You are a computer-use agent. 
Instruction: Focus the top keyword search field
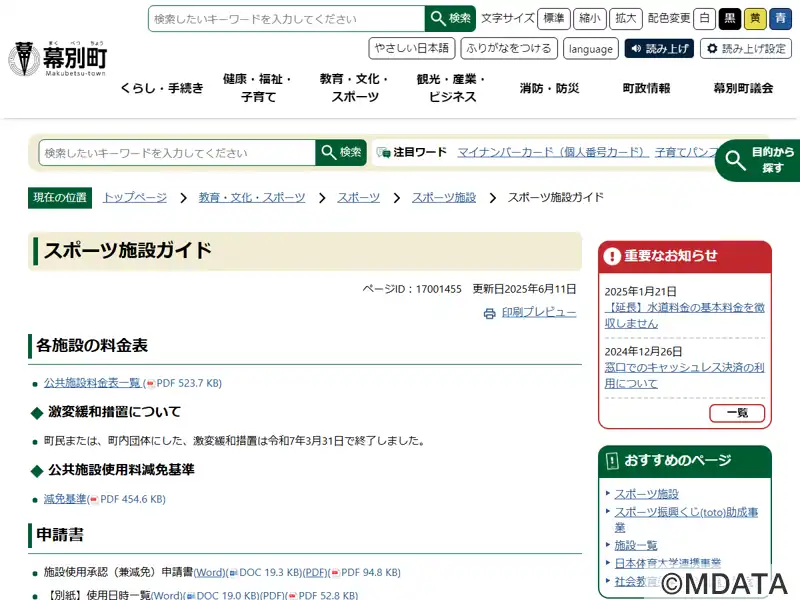pos(286,18)
